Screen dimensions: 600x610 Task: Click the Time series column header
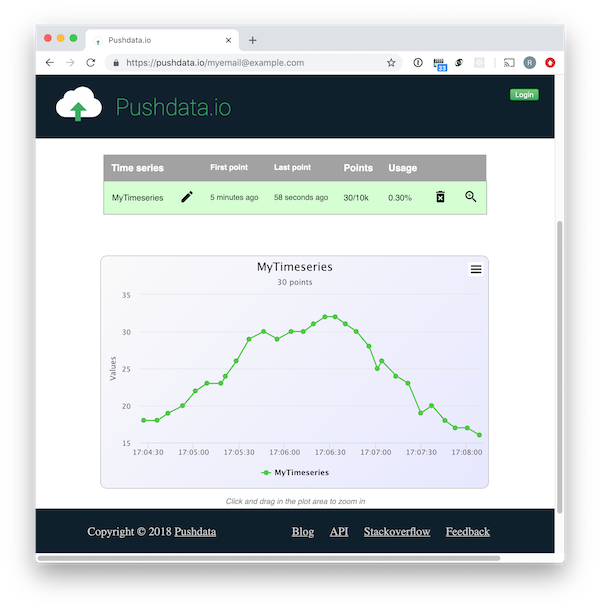point(137,168)
